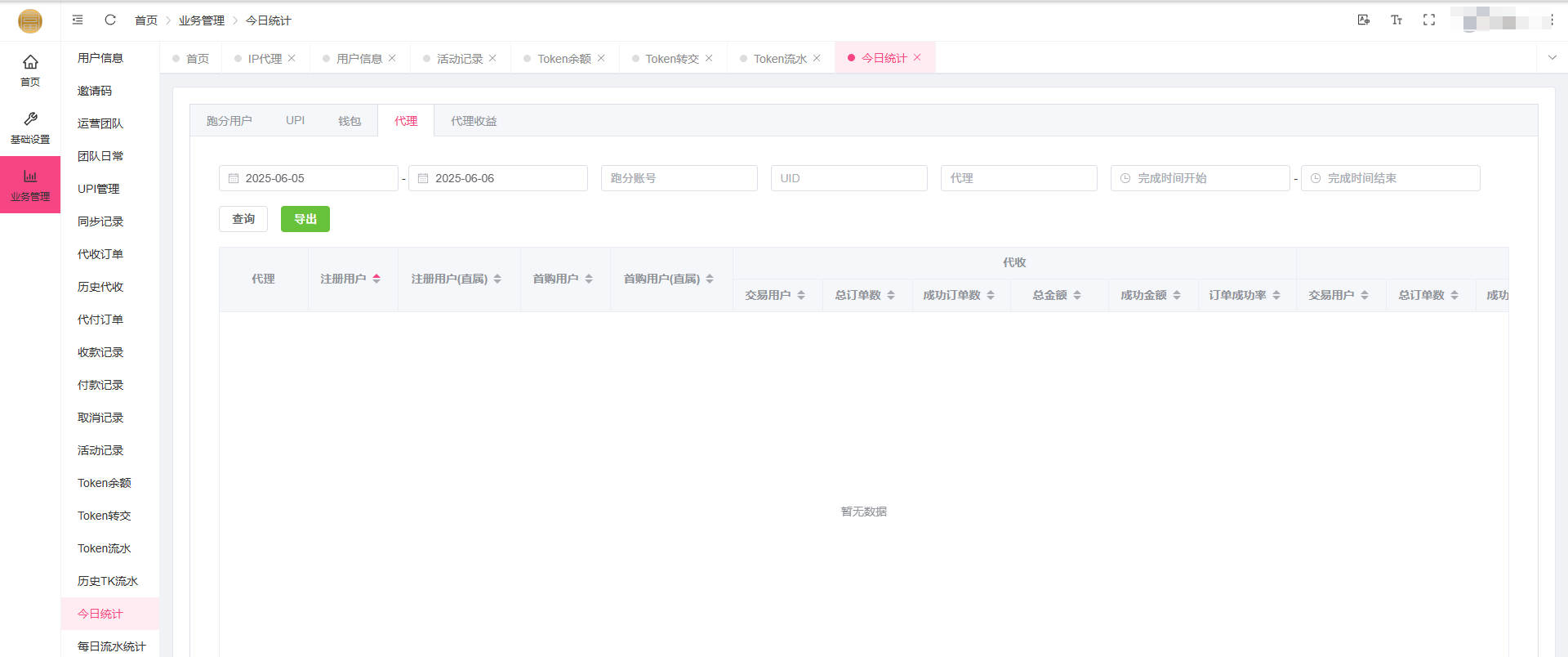Sort by 首购用户 column
Image resolution: width=1568 pixels, height=657 pixels.
[x=588, y=279]
